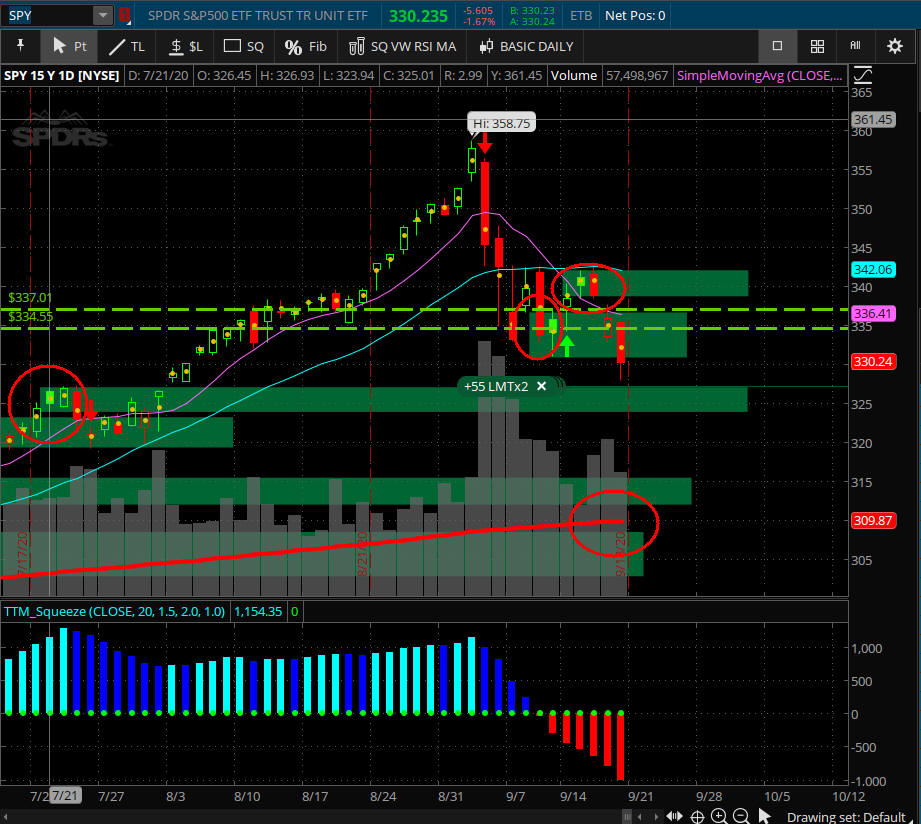Open the chart grid layout icon
Screen dimensions: 921x824
[817, 46]
